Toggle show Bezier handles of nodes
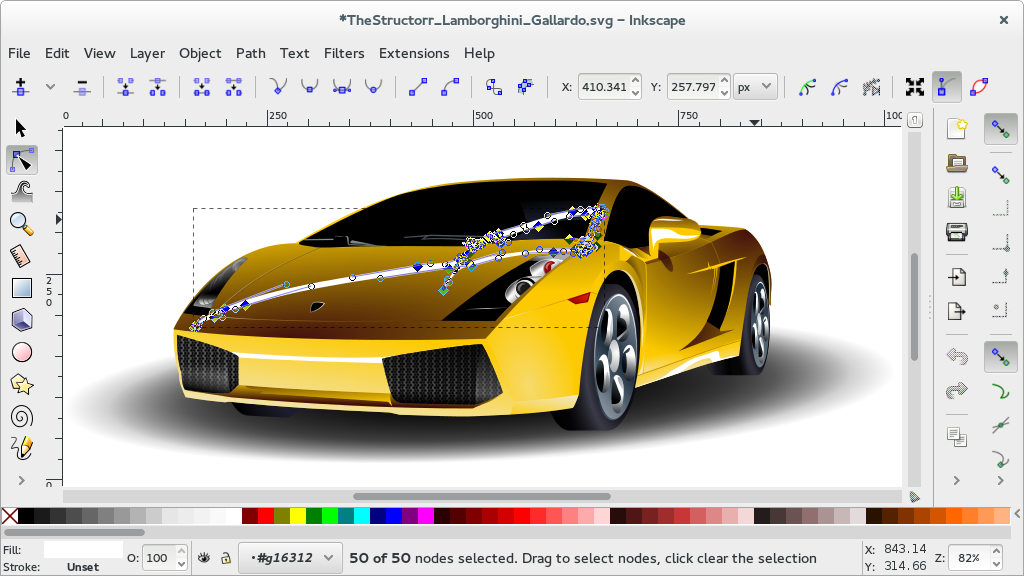The height and width of the screenshot is (576, 1024). coord(946,87)
